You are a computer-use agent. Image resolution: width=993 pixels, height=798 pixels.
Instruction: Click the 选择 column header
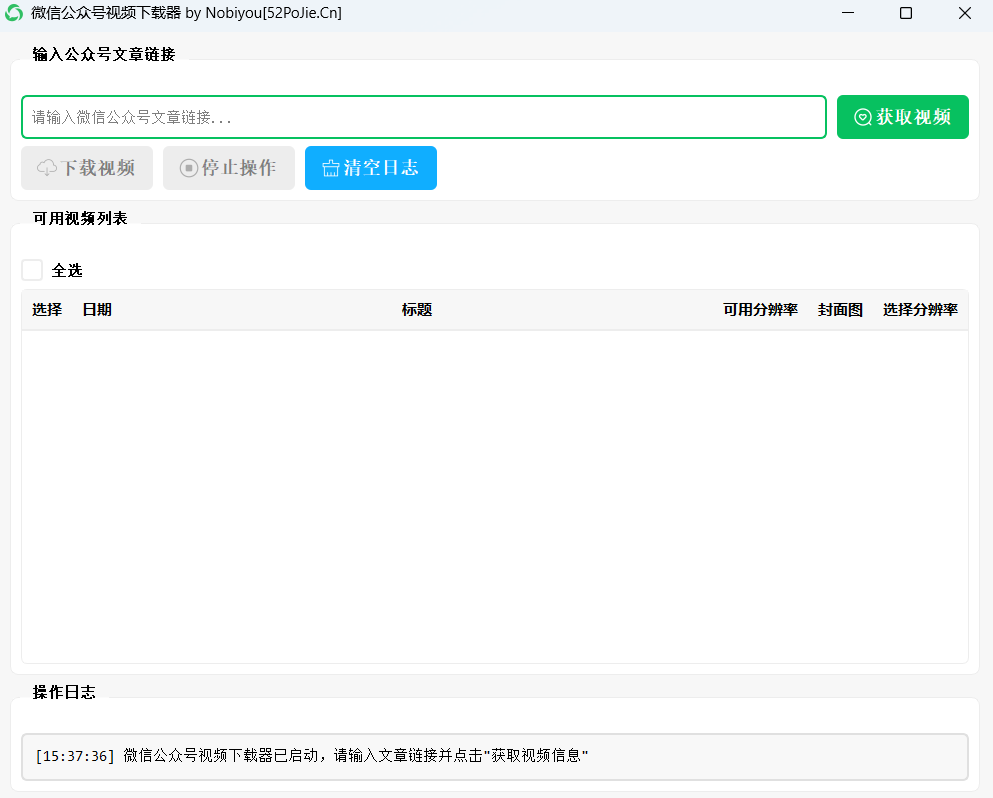pos(47,310)
